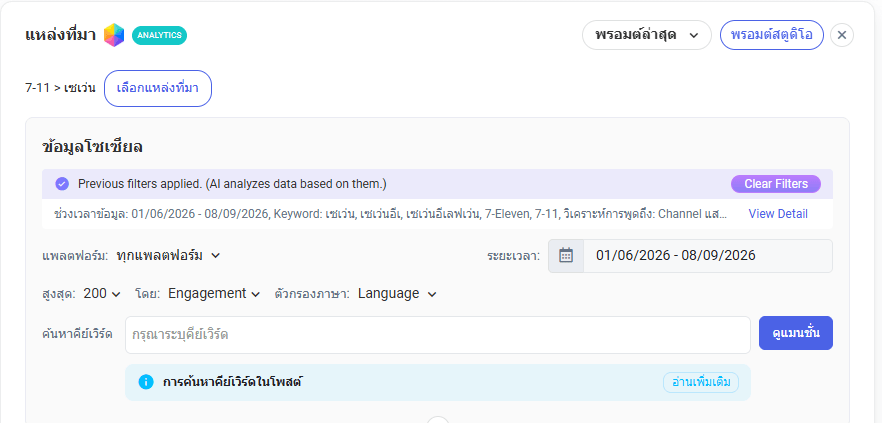Screen dimensions: 882x423
Task: Click the 7-11 > เซเว่น breadcrumb text
Action: (60, 88)
